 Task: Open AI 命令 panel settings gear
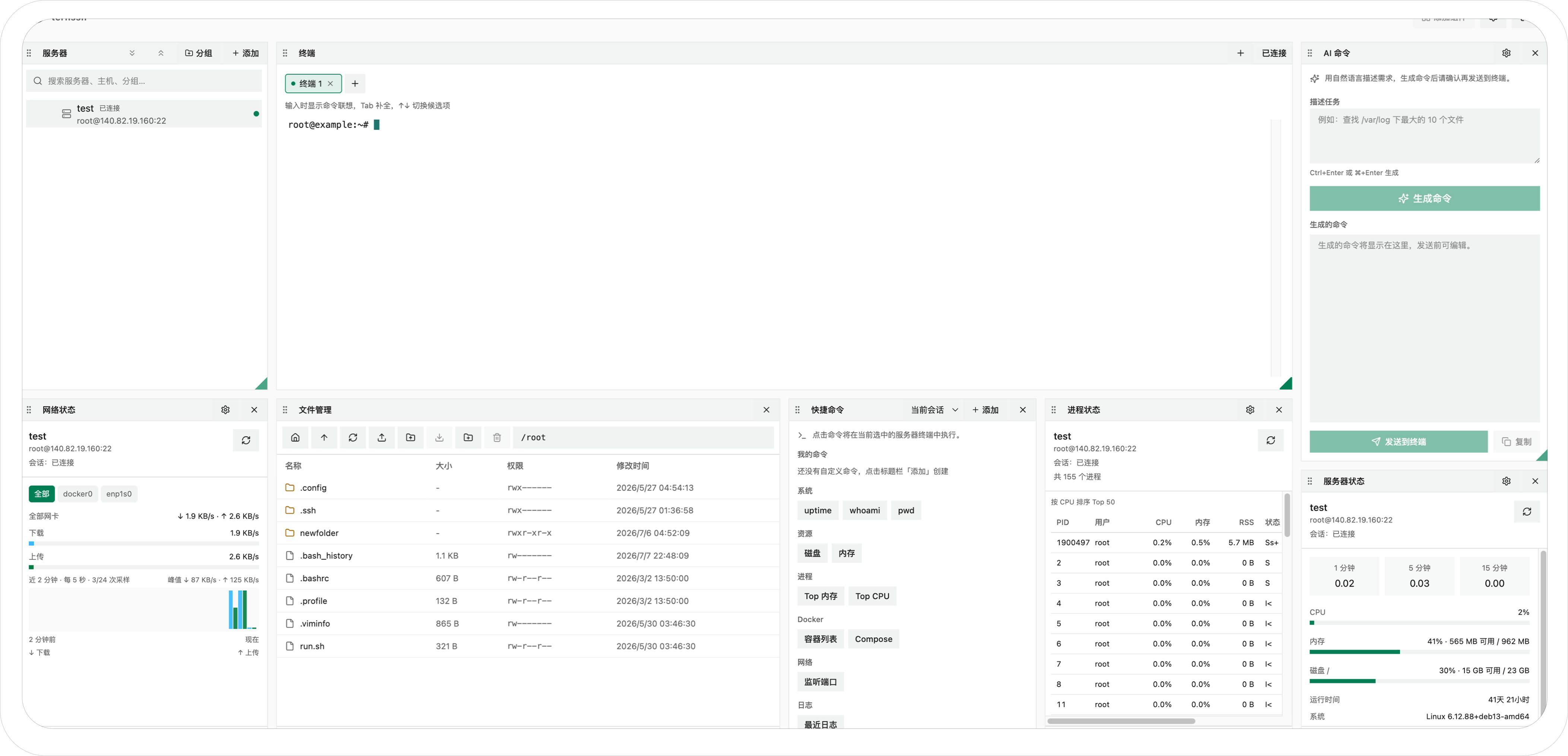[1506, 53]
